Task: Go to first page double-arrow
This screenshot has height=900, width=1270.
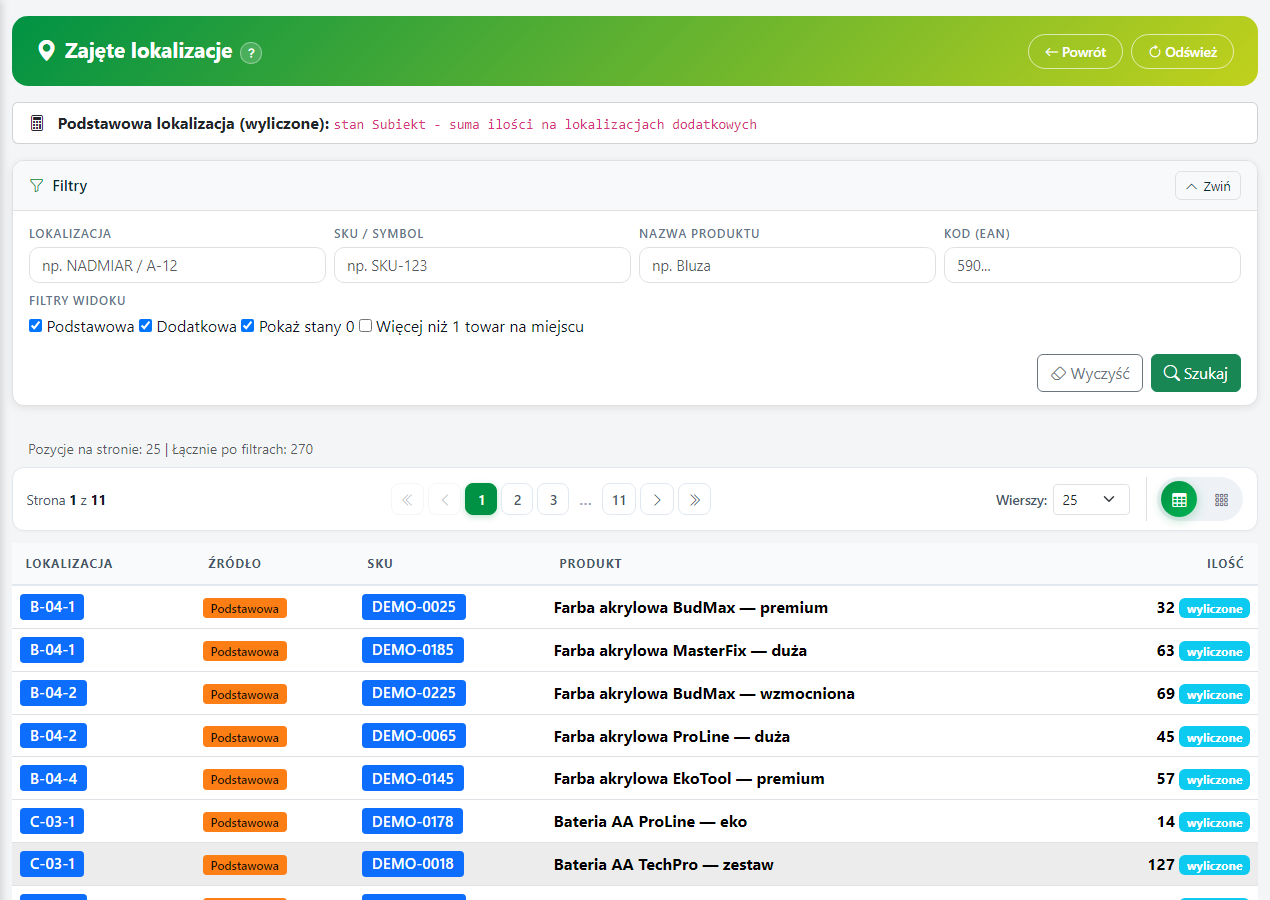Action: [x=407, y=500]
